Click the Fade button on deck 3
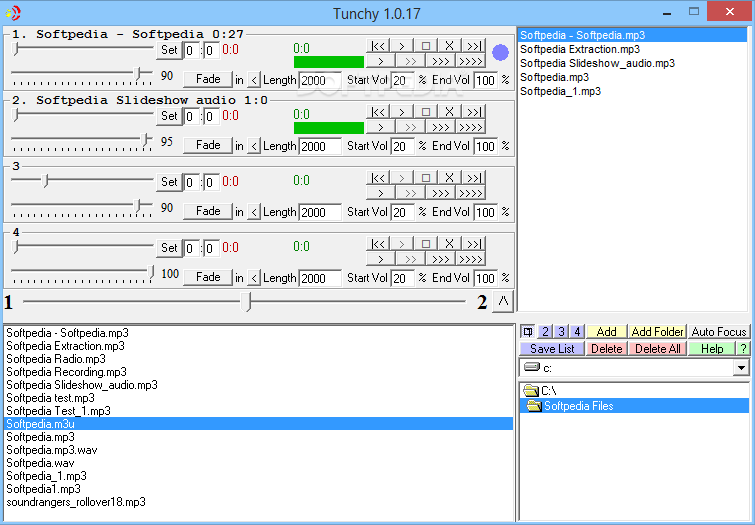 point(208,211)
